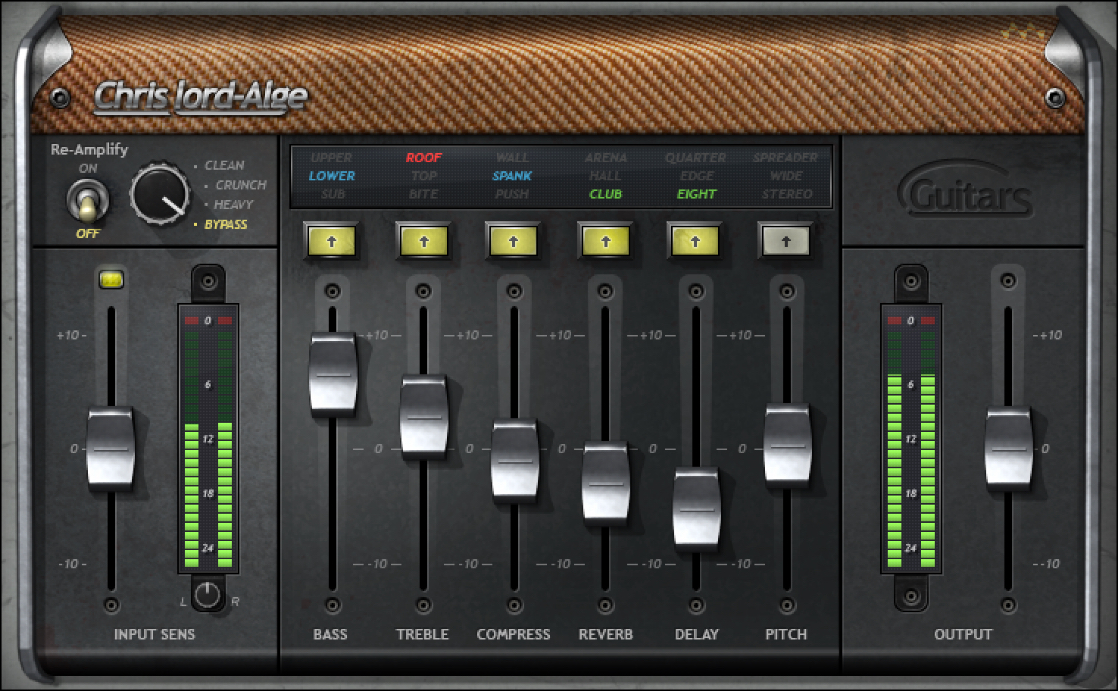Flip the Re-Amplify ON/OFF toggle switch
Viewport: 1118px width, 691px height.
[x=88, y=203]
